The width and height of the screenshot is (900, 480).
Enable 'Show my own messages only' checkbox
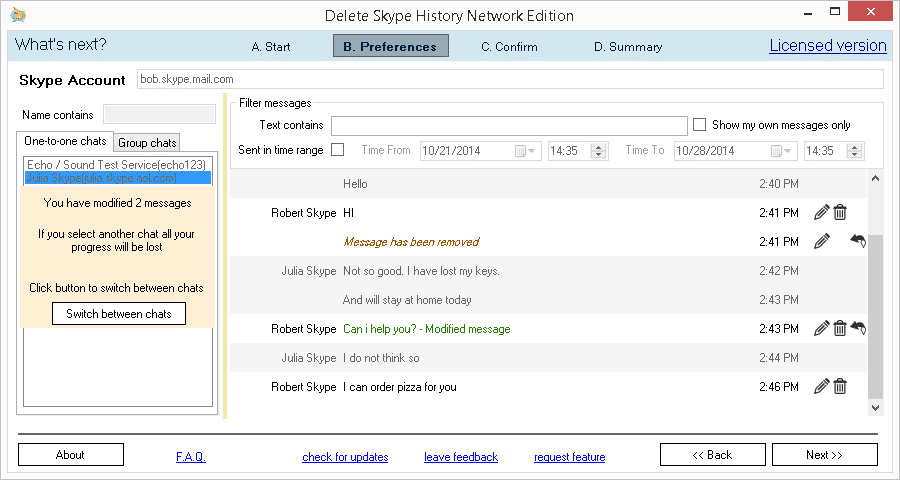coord(699,125)
